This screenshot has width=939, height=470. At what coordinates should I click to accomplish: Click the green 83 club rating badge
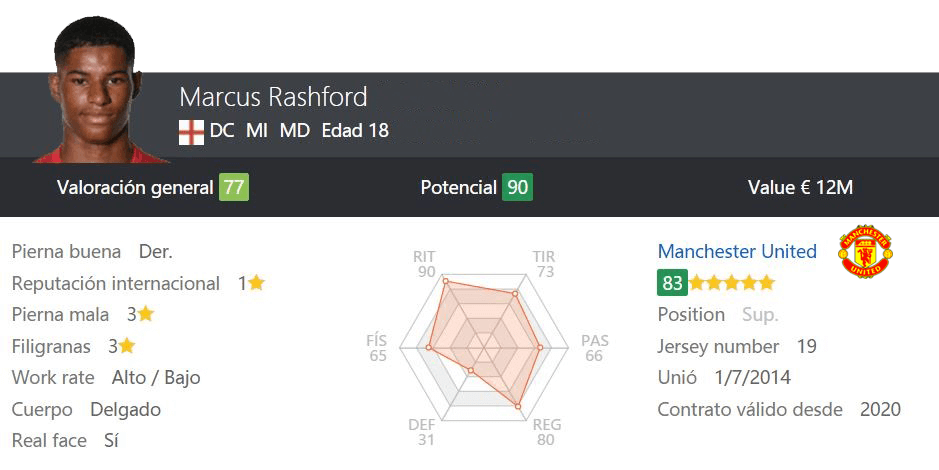click(672, 283)
